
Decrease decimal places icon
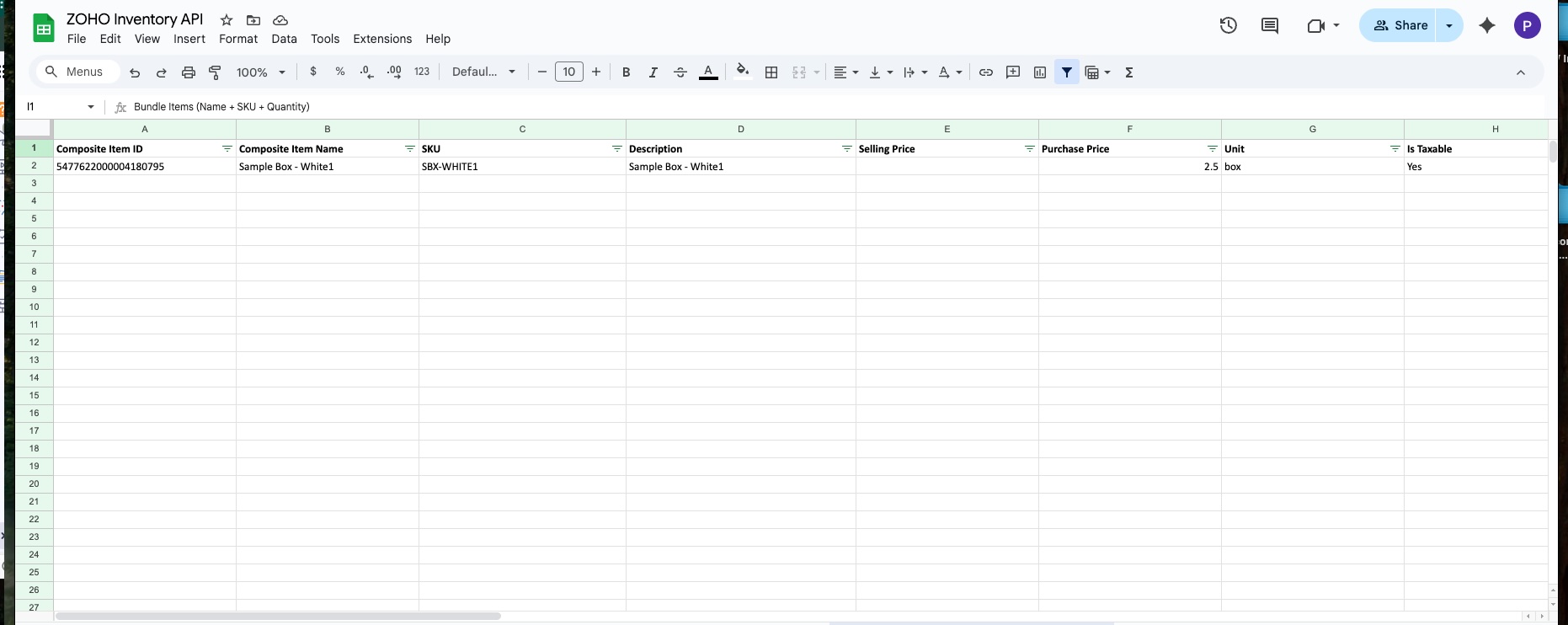coord(366,72)
